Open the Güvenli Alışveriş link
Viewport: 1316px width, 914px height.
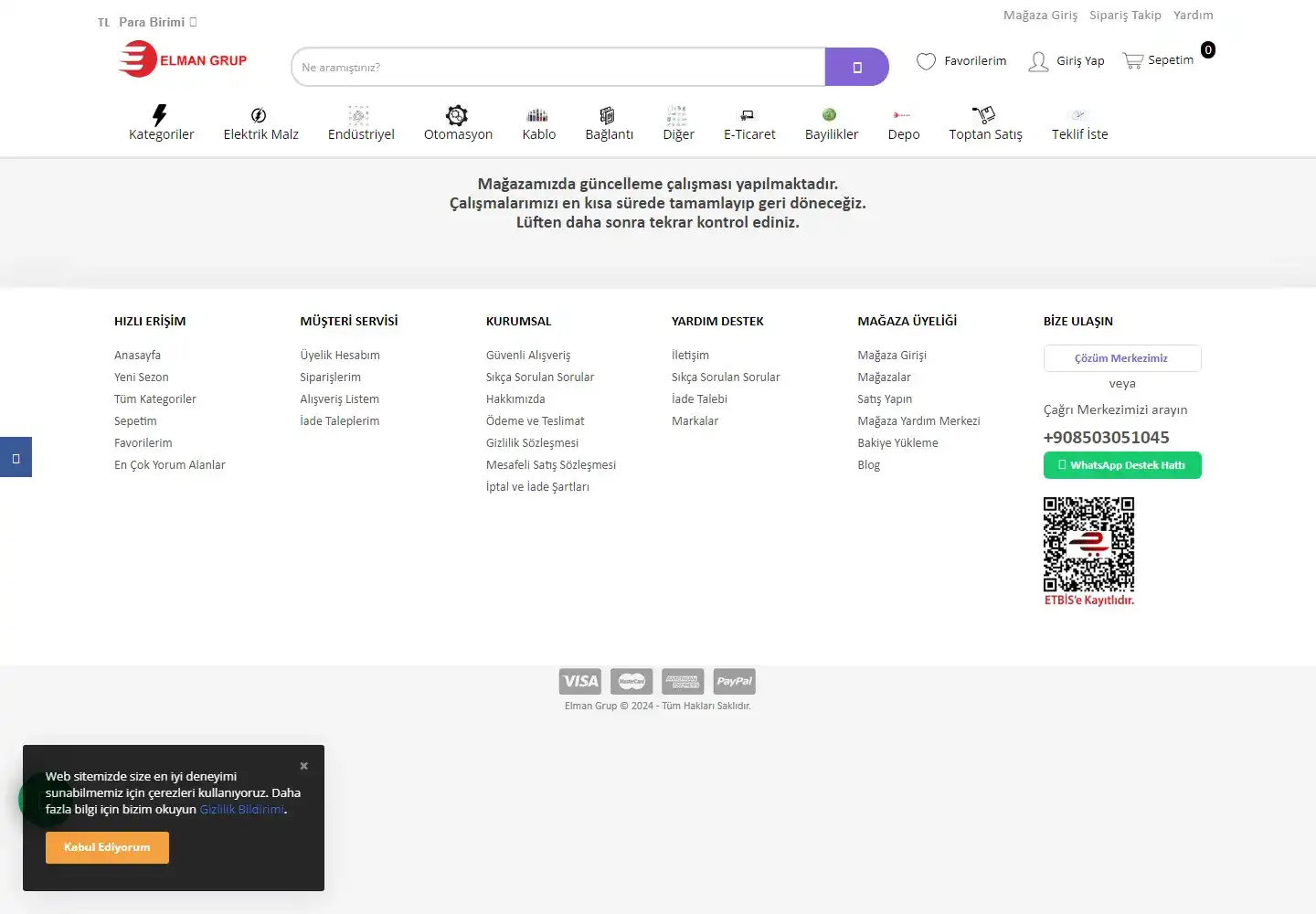pos(528,355)
